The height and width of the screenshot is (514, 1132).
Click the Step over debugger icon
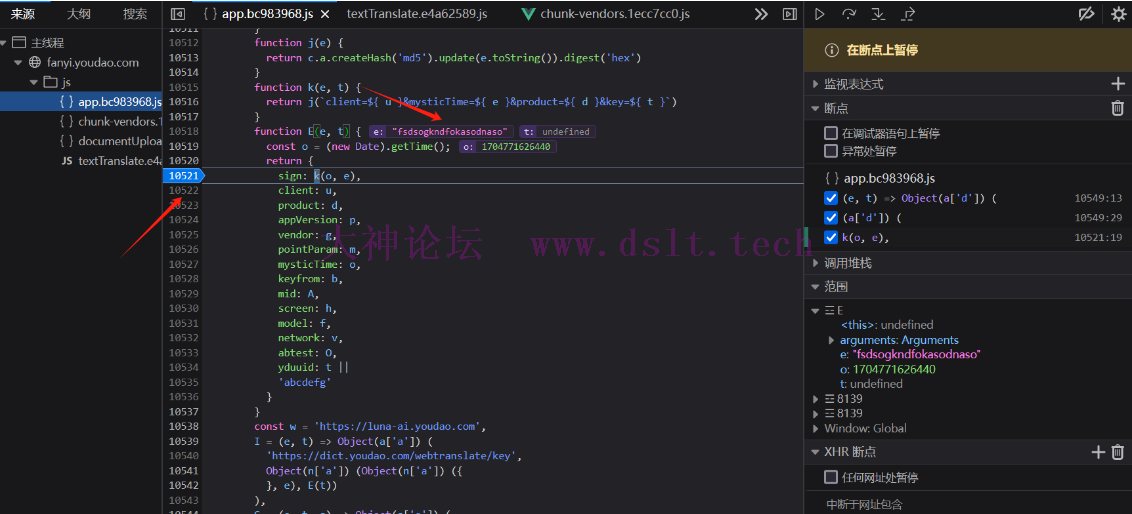849,15
